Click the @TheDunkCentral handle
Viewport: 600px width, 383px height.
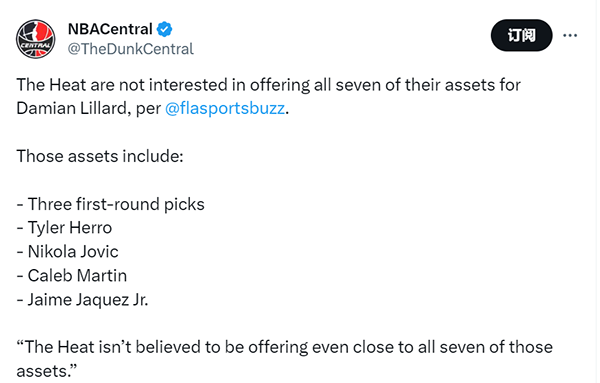pos(131,49)
